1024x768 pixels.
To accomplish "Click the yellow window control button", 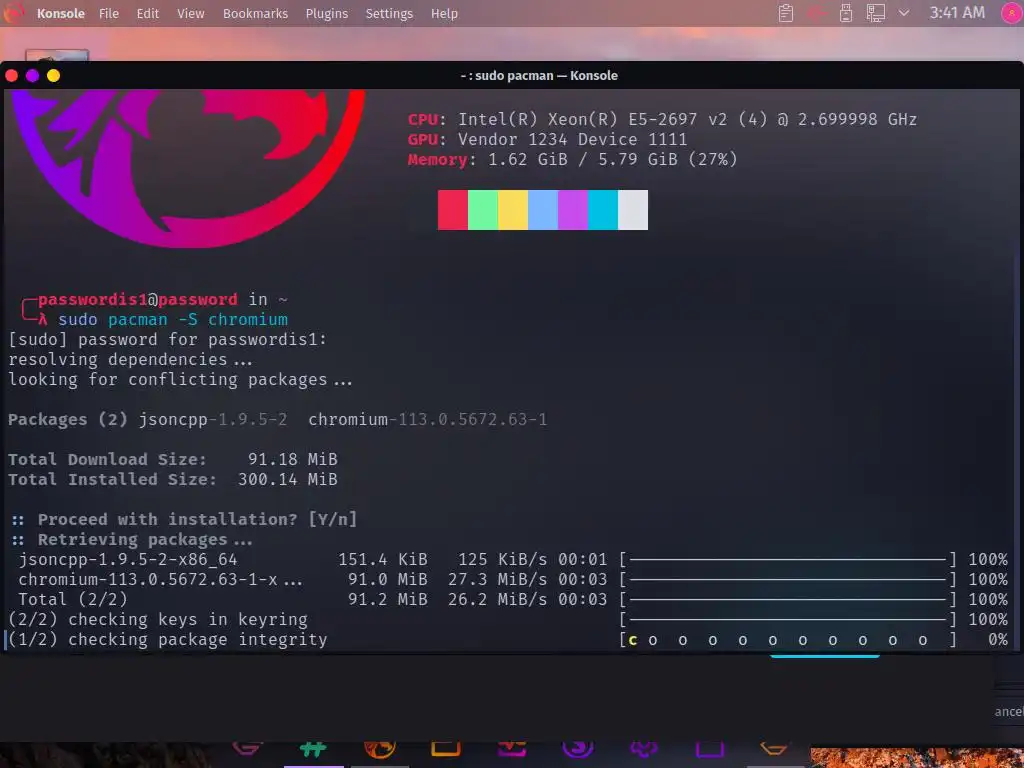I will pos(54,76).
